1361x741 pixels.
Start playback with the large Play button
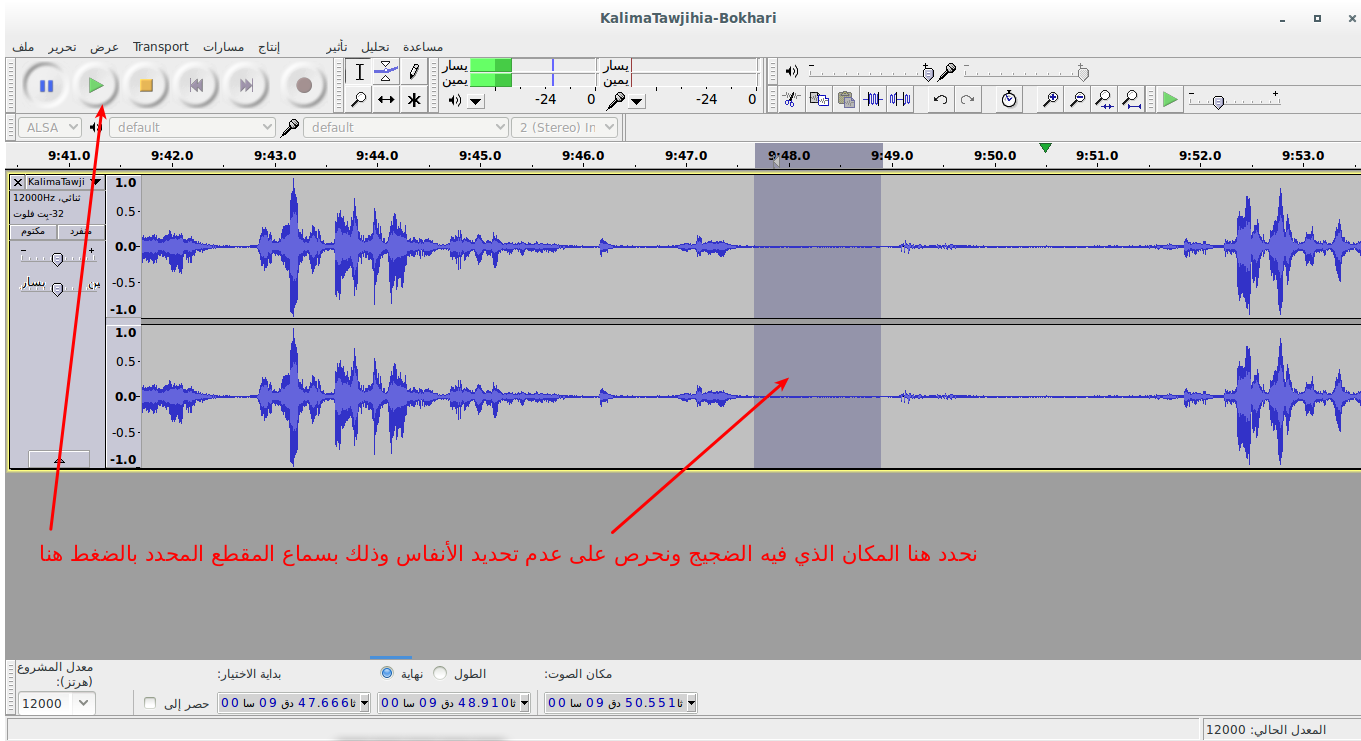(96, 85)
